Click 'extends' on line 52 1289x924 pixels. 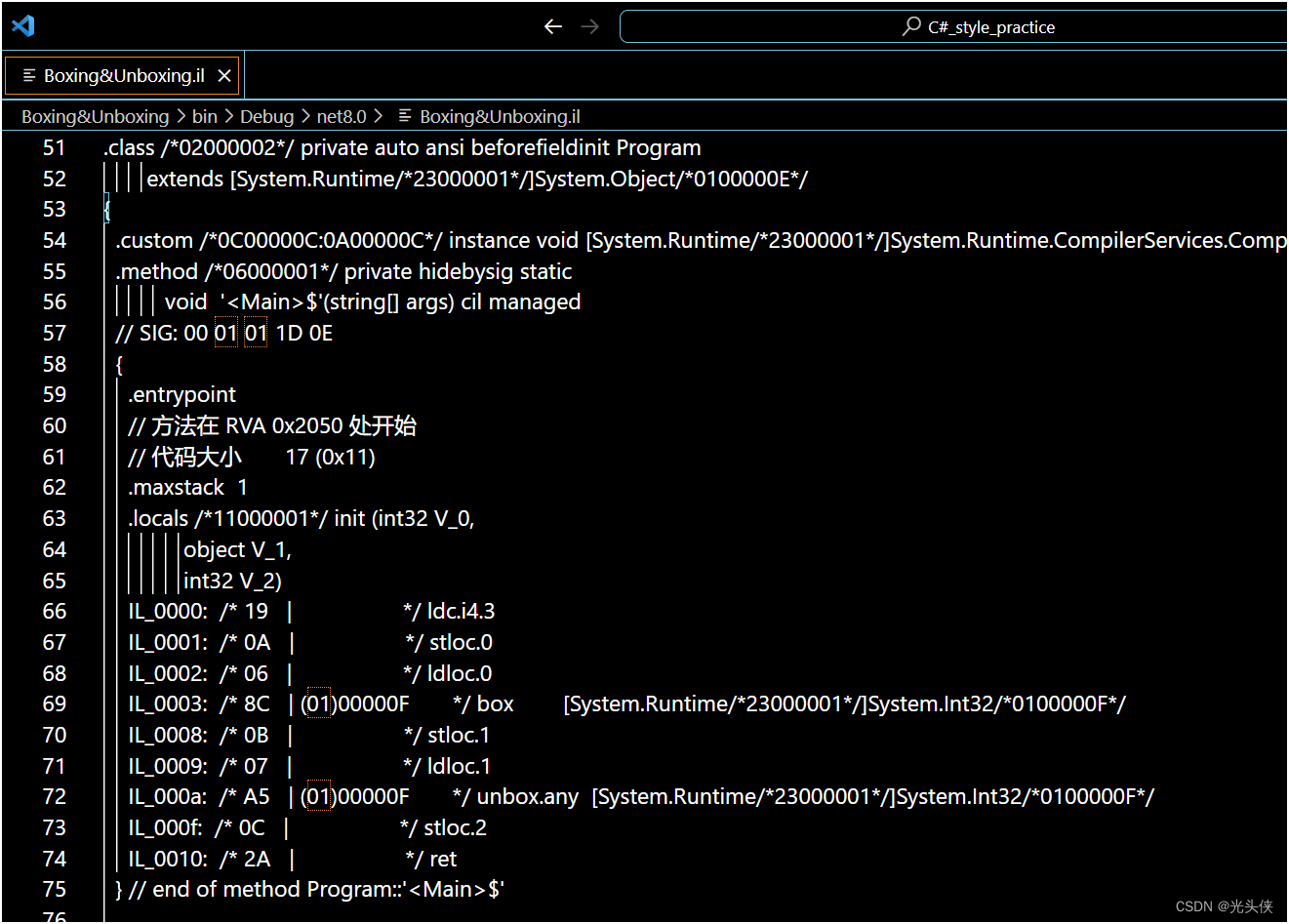click(185, 179)
